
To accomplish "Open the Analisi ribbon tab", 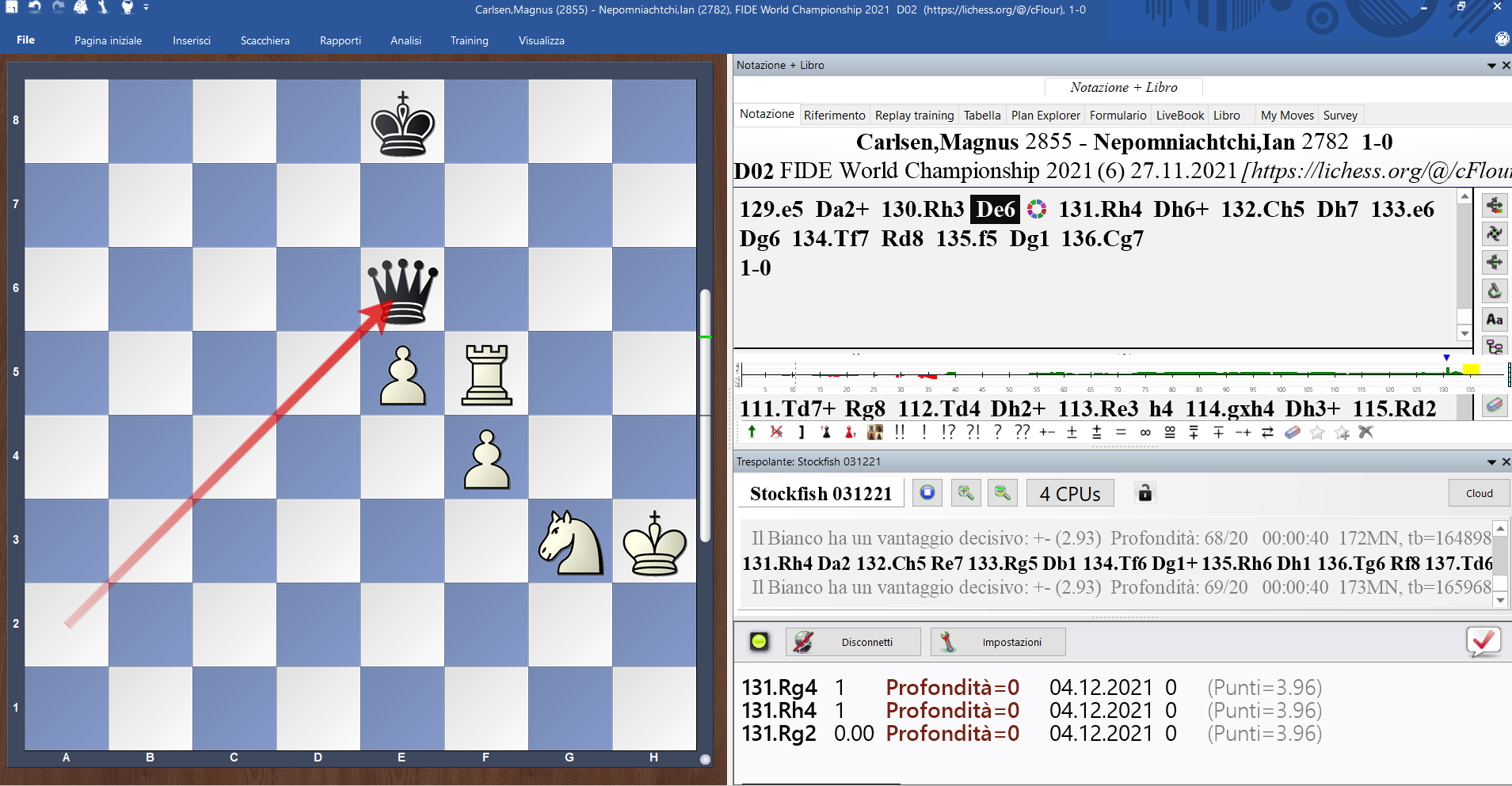I will pos(406,40).
